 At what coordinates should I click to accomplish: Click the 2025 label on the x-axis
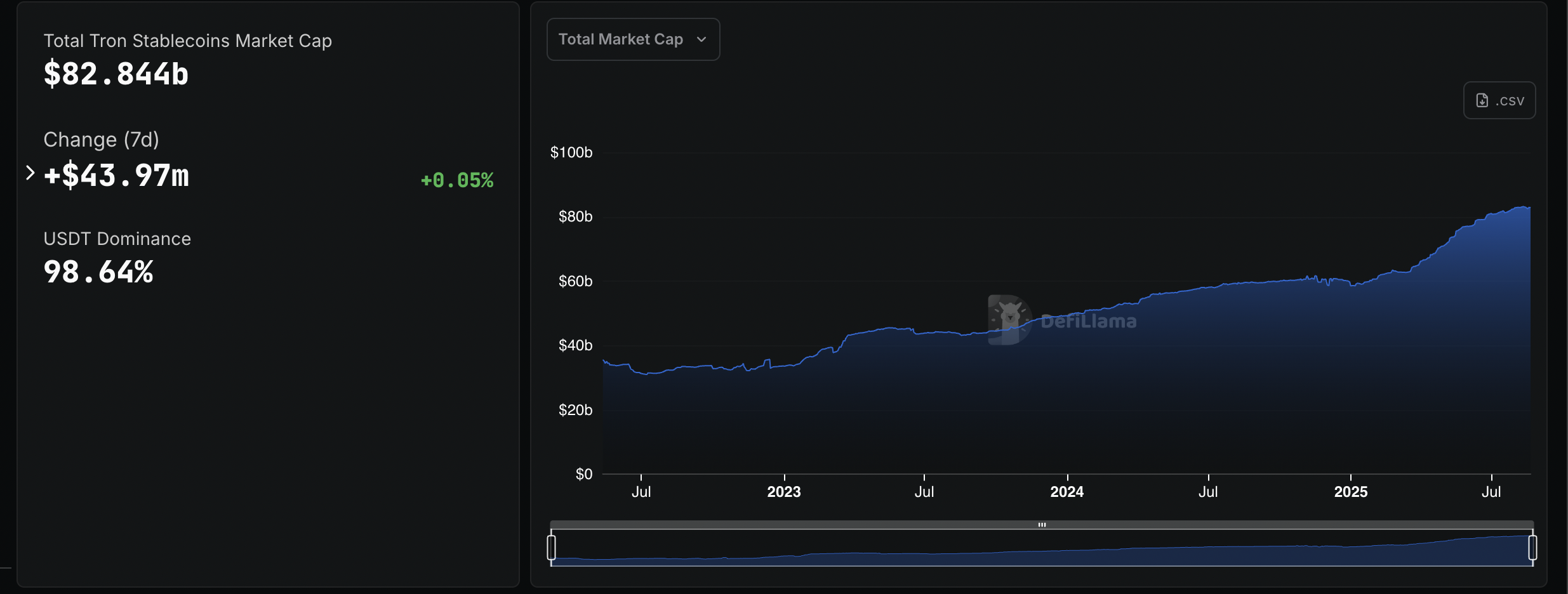1350,492
